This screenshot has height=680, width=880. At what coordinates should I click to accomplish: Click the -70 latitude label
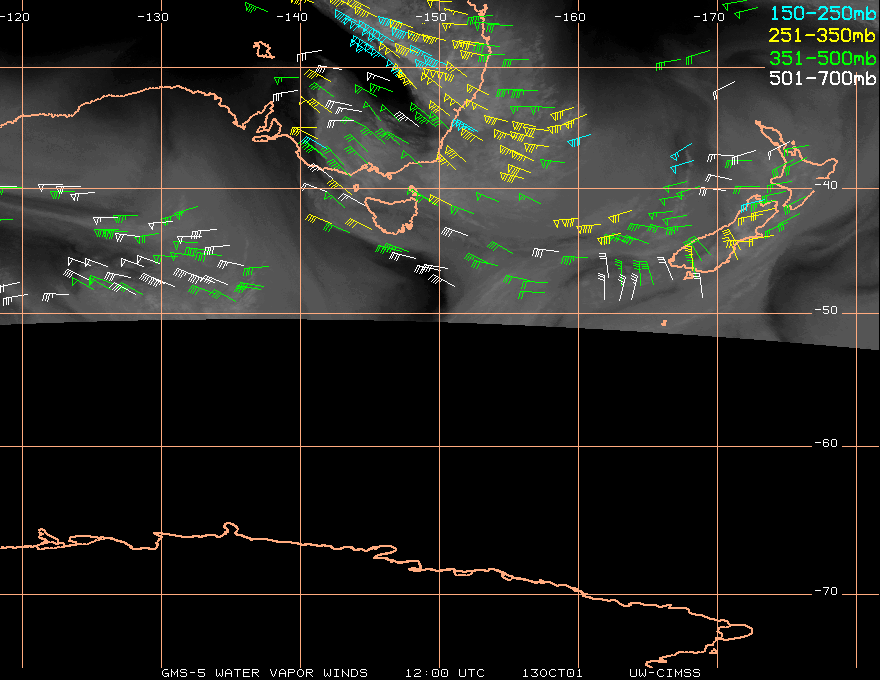(x=826, y=591)
